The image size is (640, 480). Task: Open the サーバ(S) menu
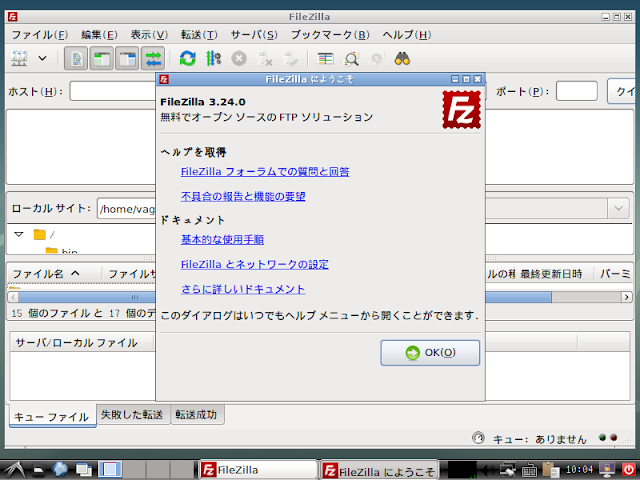coord(254,35)
